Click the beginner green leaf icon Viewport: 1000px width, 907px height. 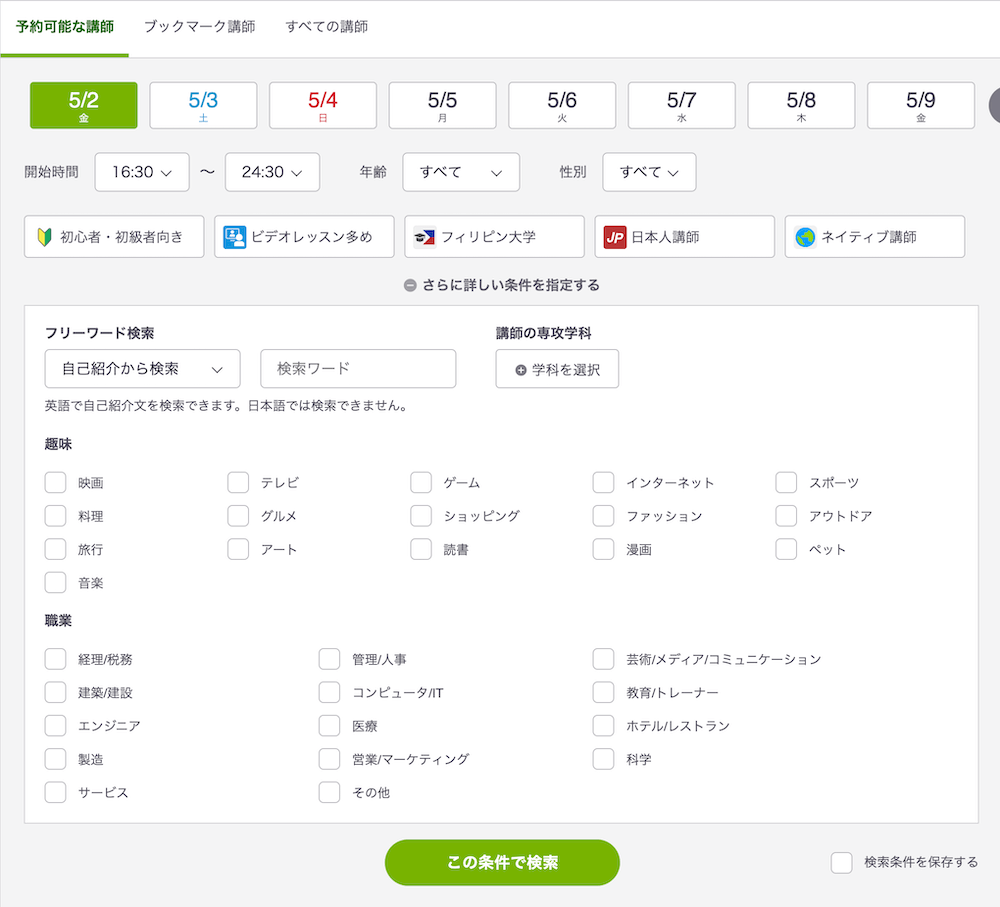pos(44,237)
